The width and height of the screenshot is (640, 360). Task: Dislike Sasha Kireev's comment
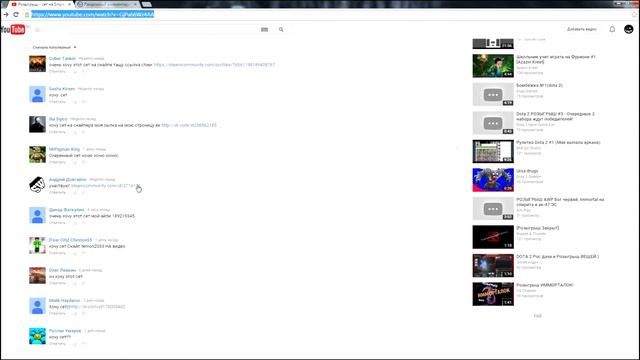coord(83,102)
